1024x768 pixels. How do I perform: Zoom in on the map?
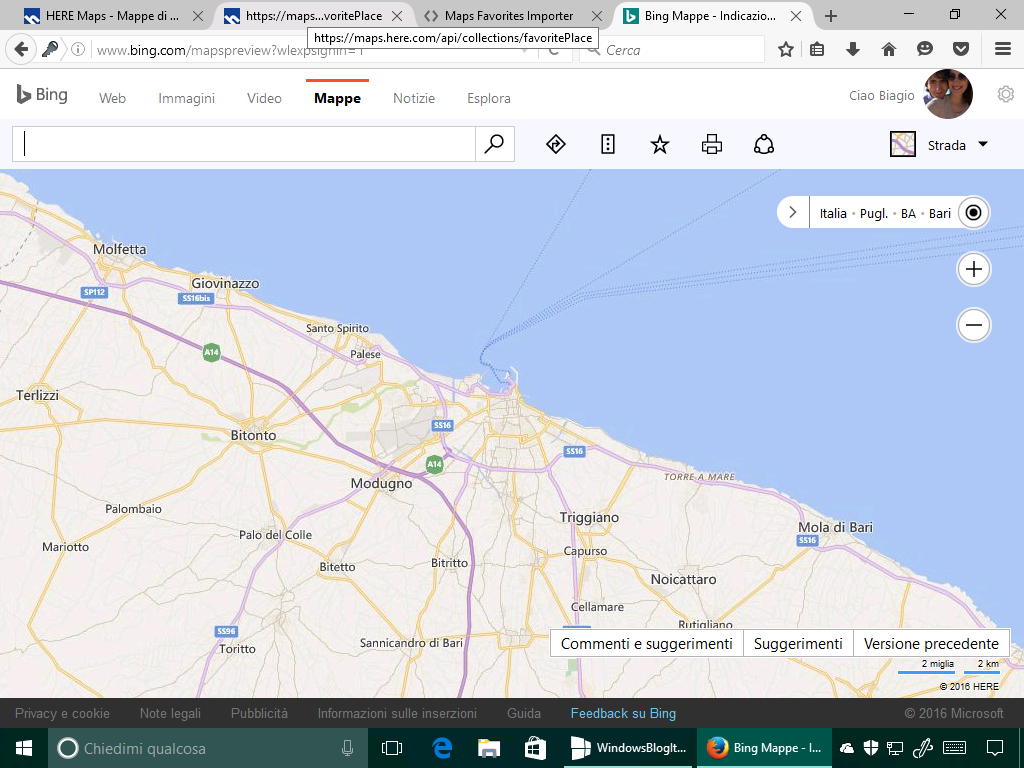pos(974,269)
